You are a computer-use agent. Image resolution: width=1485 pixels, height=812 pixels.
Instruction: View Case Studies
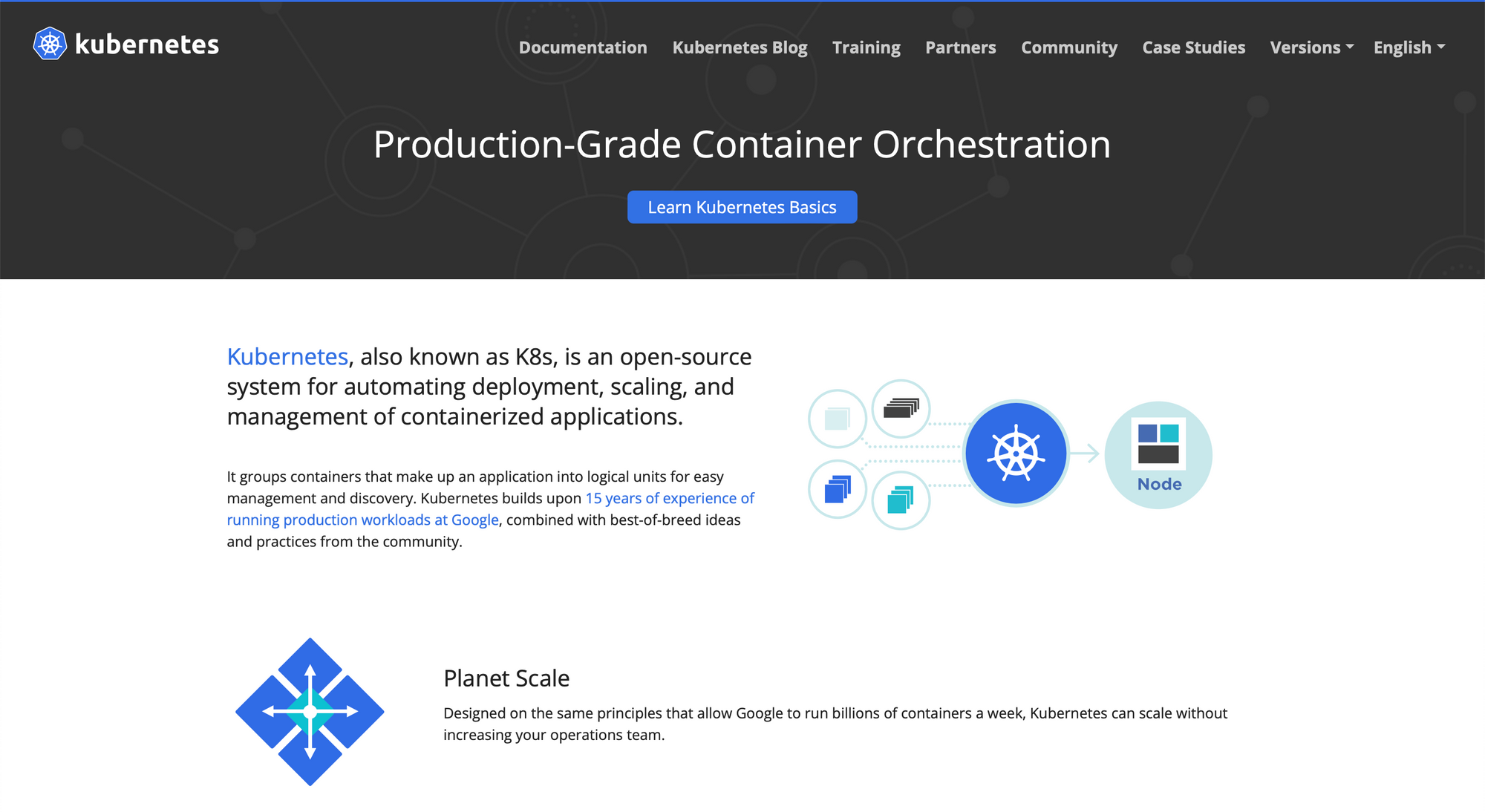(1193, 48)
